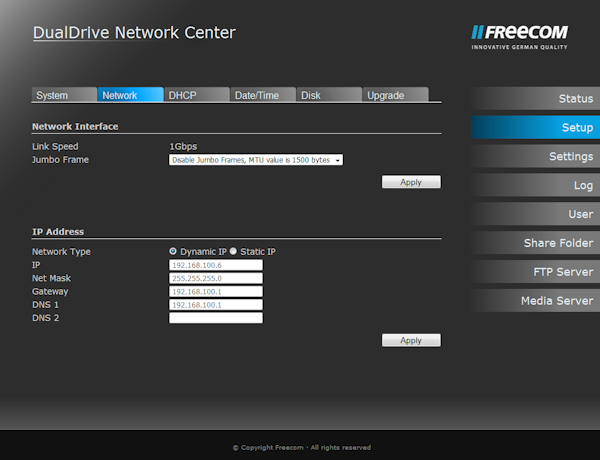Select the Dynamic IP radio button

click(173, 251)
